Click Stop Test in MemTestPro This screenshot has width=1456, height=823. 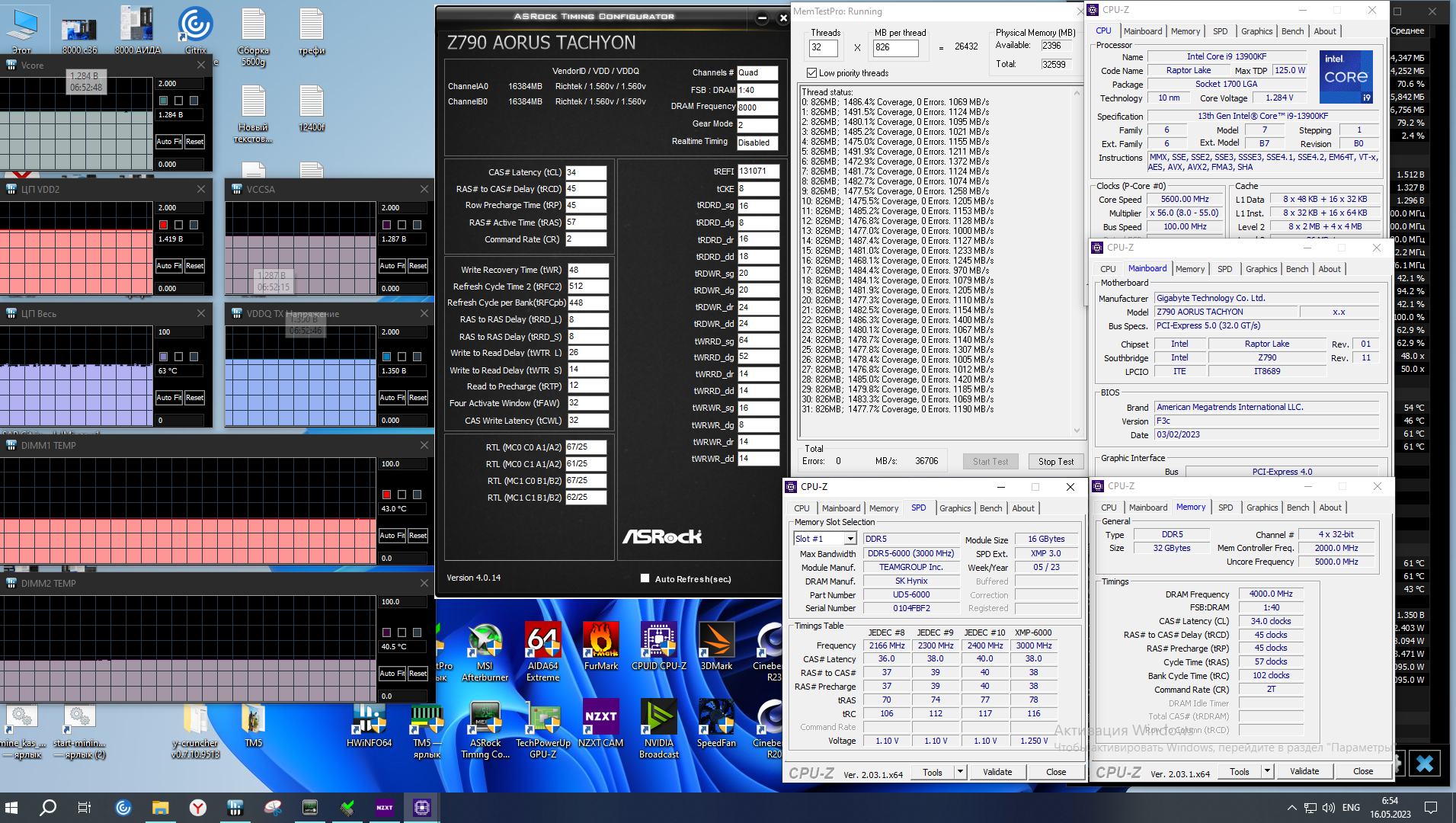[x=1056, y=462]
